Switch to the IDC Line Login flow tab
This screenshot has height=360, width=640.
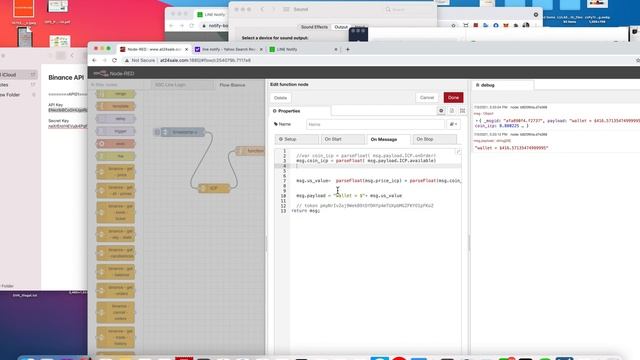tap(170, 84)
